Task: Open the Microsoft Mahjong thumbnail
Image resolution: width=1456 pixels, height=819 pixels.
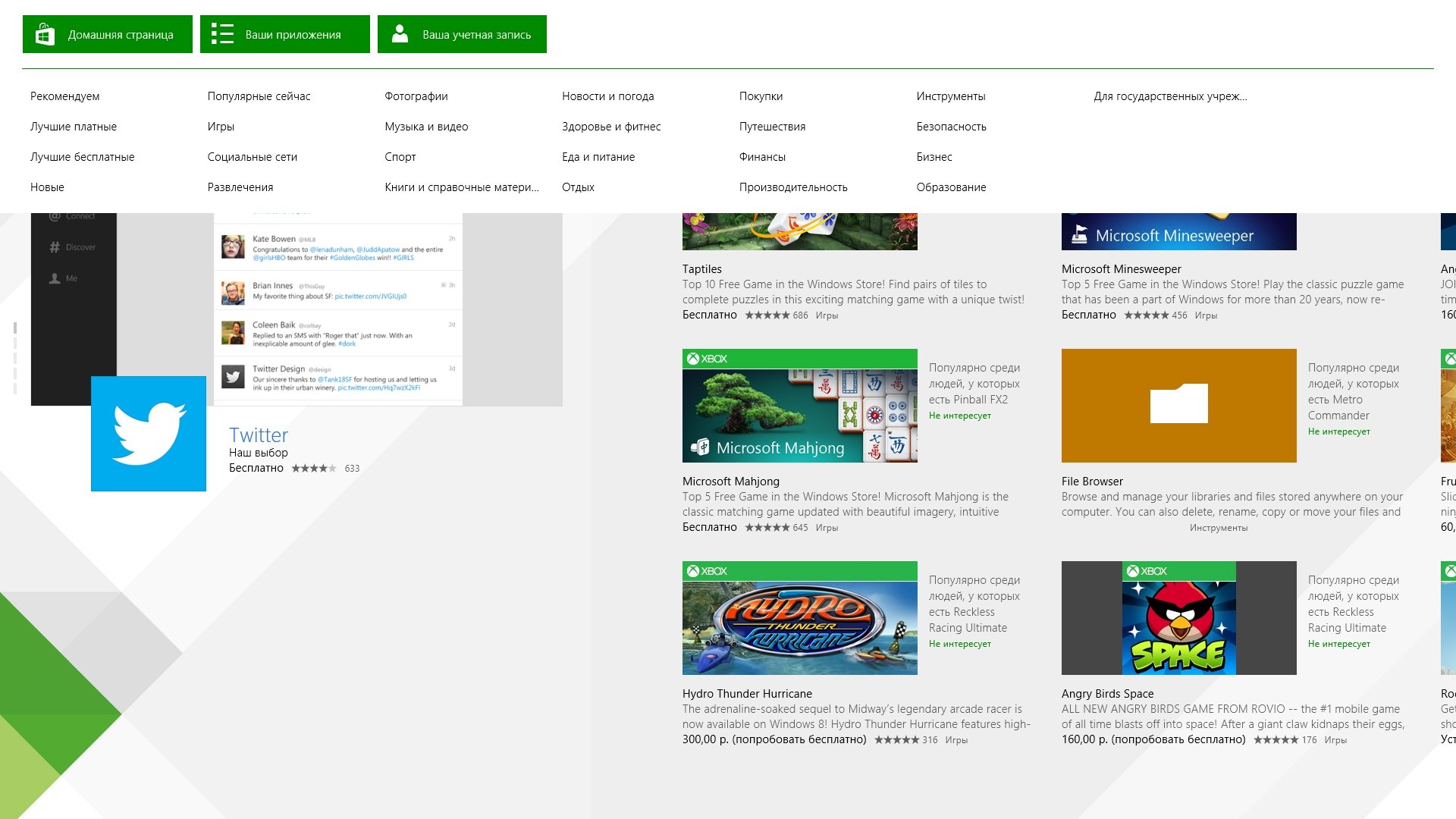Action: 800,406
